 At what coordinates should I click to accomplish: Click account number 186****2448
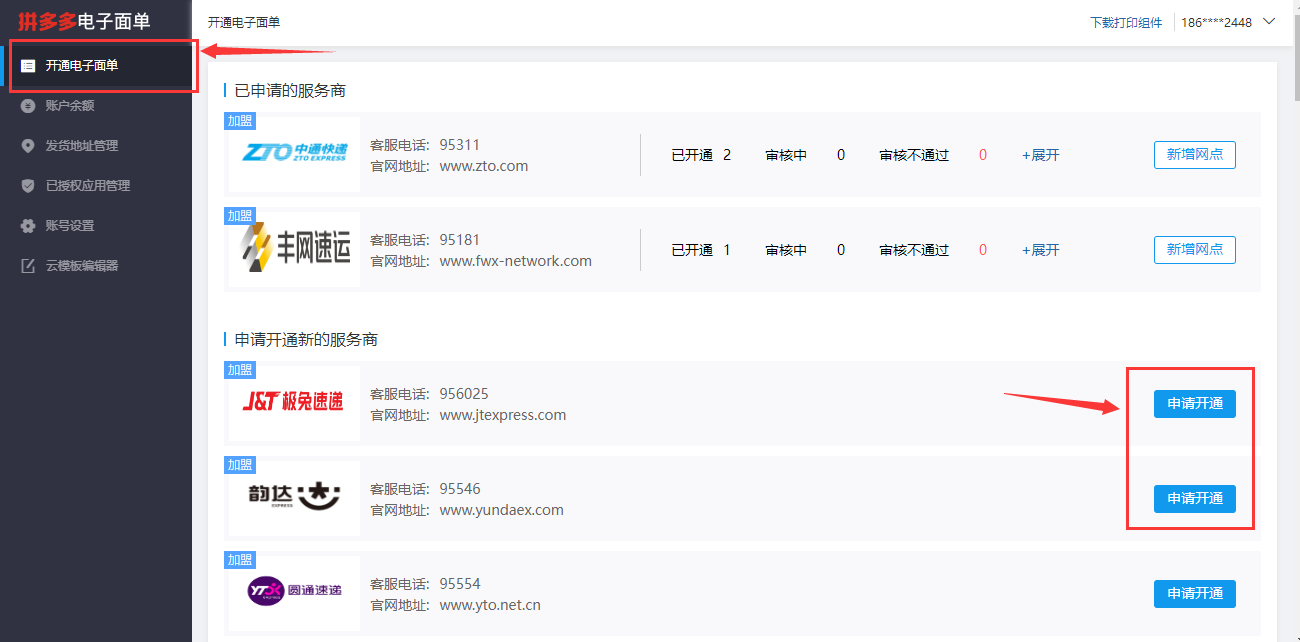1217,22
